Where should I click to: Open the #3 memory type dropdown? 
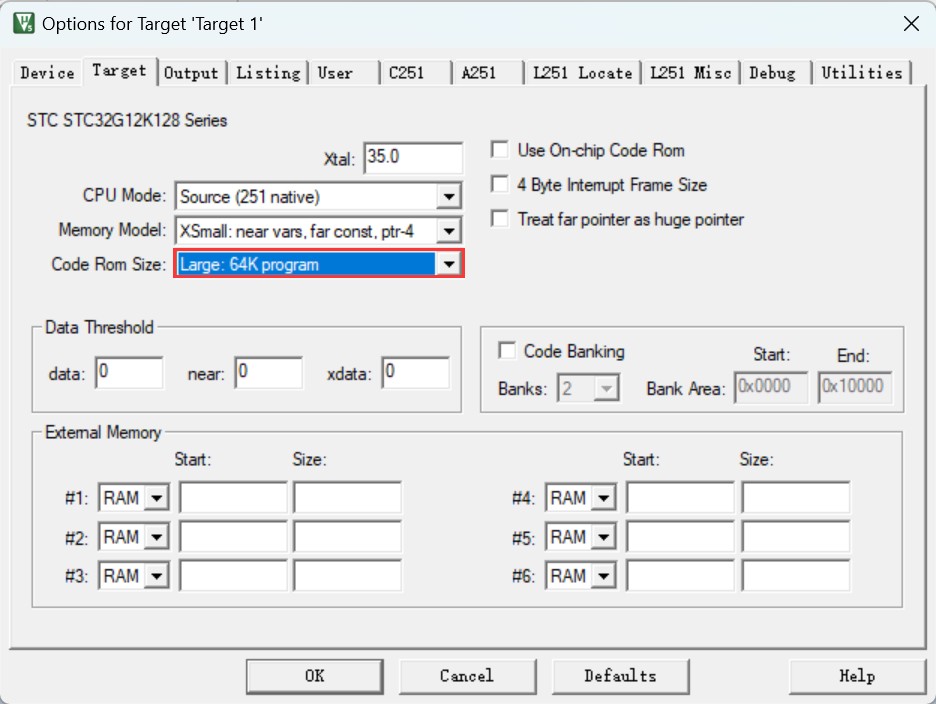point(157,576)
